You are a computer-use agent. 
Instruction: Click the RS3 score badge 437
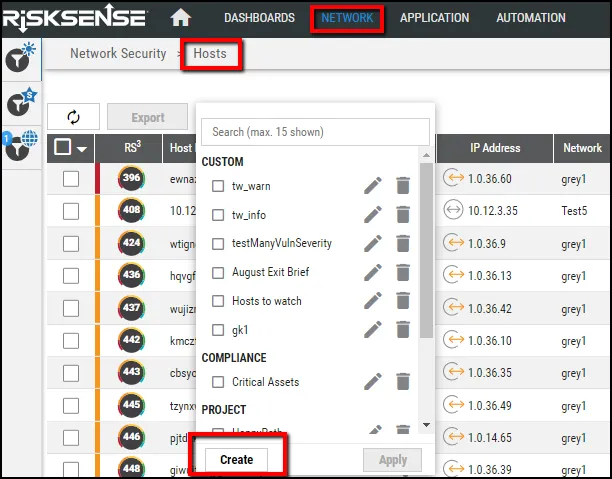[x=131, y=307]
